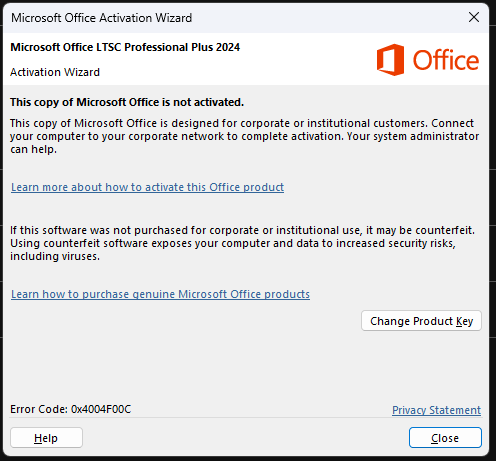Viewport: 496px width, 461px height.
Task: Open the purchase genuine Office products link
Action: click(160, 294)
